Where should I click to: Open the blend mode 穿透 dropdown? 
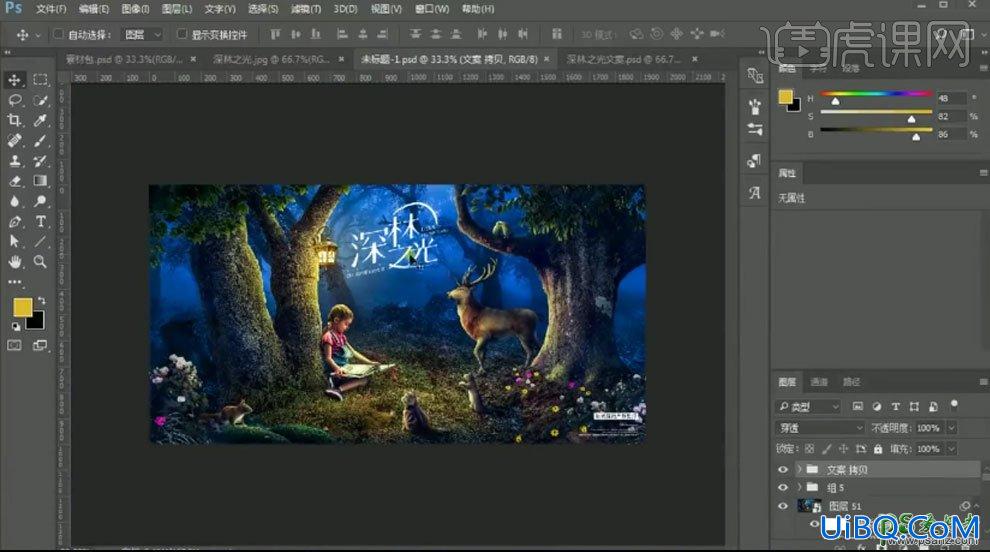[x=820, y=428]
